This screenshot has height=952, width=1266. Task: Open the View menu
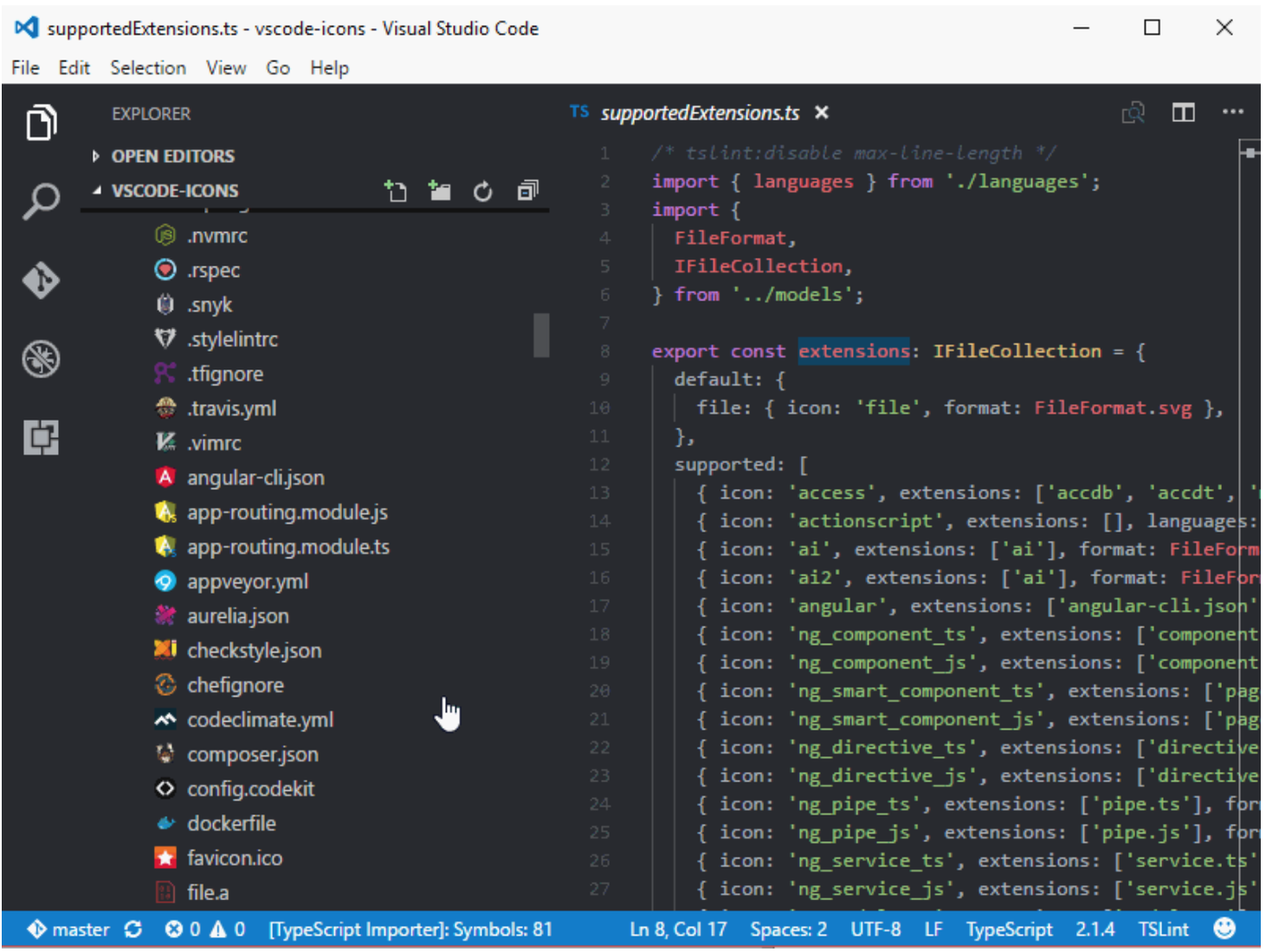(x=226, y=68)
